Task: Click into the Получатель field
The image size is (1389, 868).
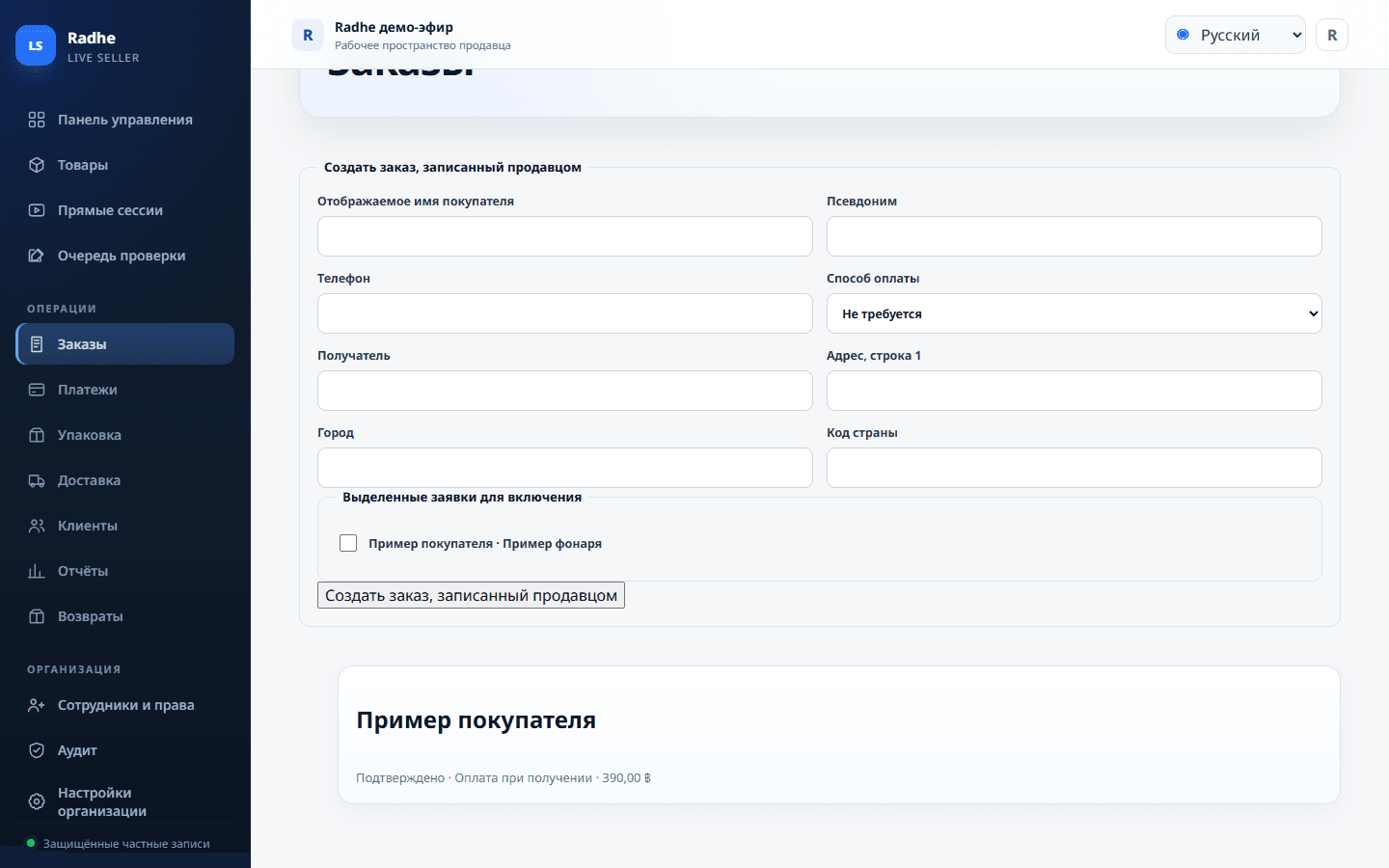Action: point(564,391)
